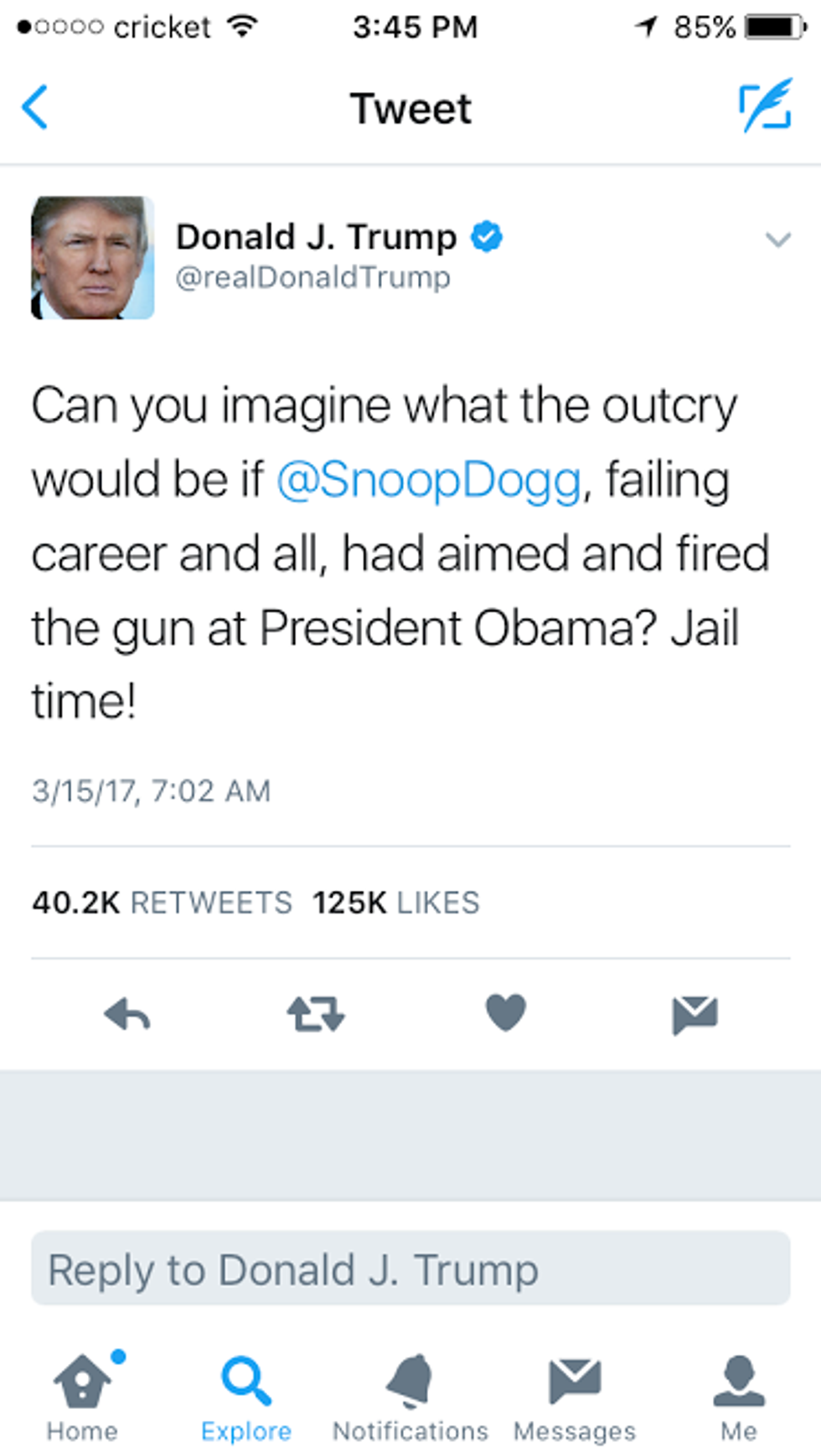This screenshot has width=821, height=1456.
Task: Tap the verified badge next to the name
Action: click(487, 237)
